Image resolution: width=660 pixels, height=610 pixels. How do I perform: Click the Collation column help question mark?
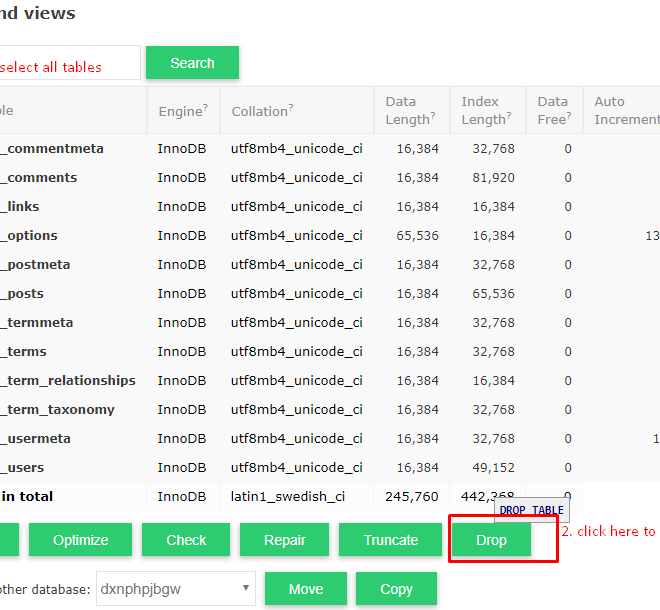tap(291, 107)
